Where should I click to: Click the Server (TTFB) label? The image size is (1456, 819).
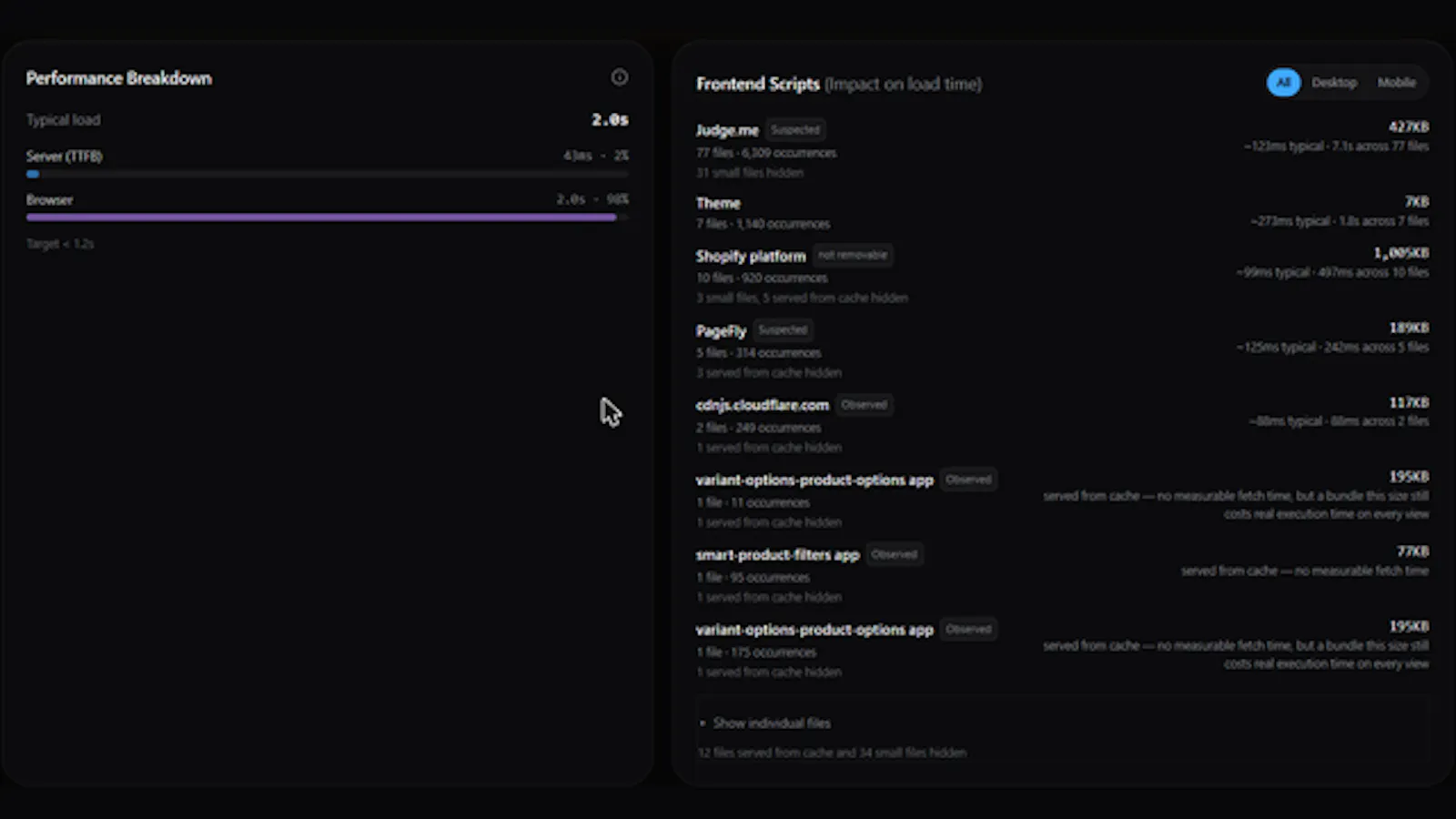pyautogui.click(x=64, y=157)
